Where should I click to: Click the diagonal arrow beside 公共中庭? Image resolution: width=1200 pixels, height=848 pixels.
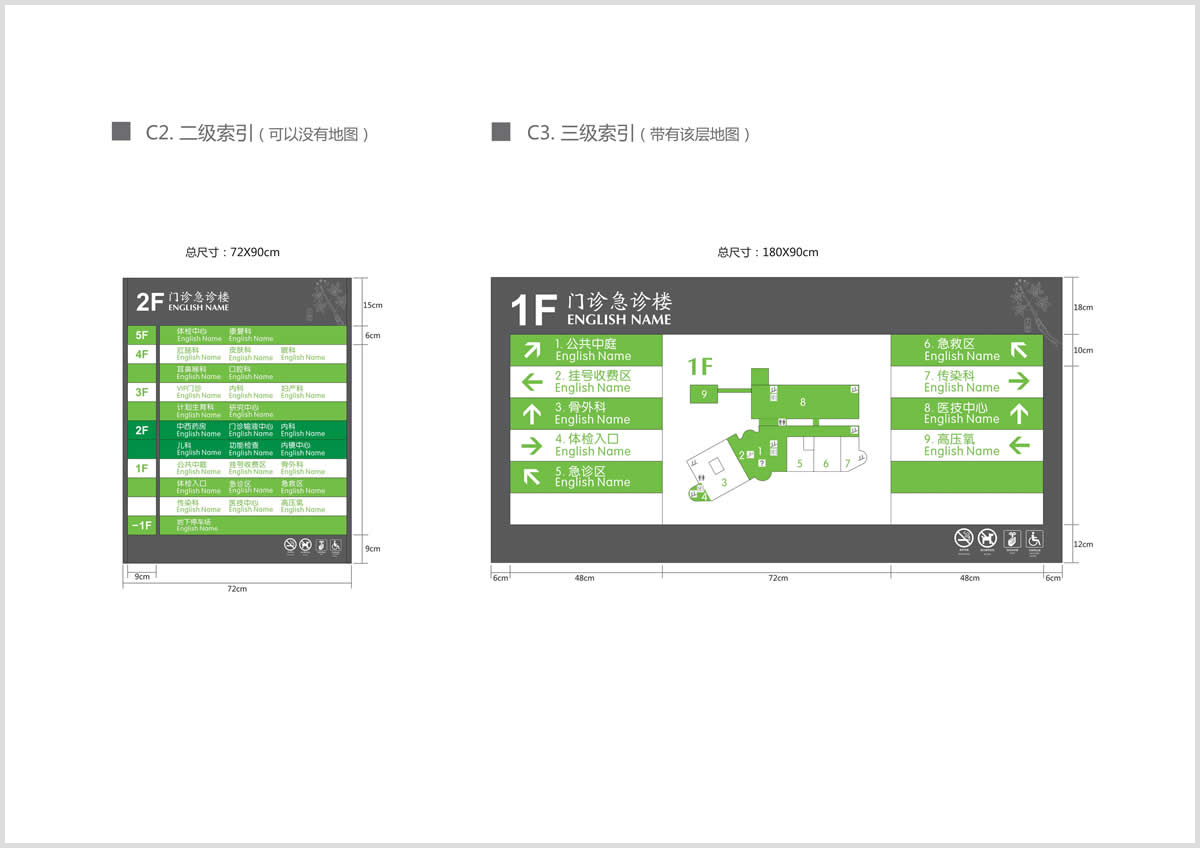click(x=535, y=349)
